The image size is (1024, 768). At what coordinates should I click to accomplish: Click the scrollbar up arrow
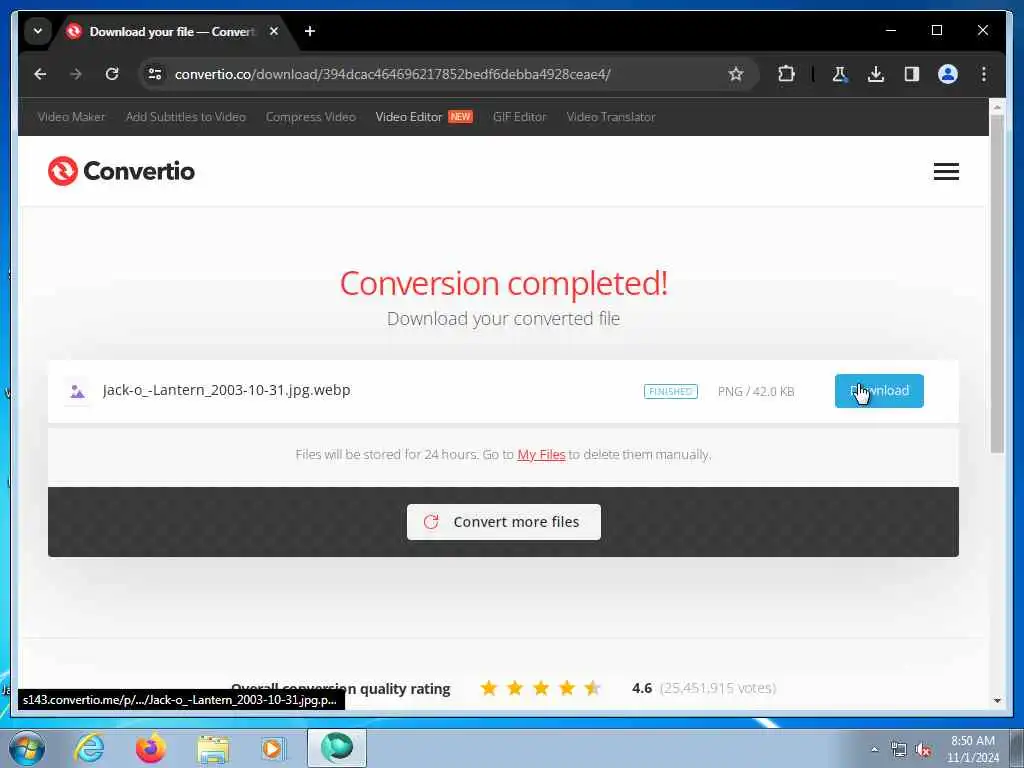click(x=997, y=106)
